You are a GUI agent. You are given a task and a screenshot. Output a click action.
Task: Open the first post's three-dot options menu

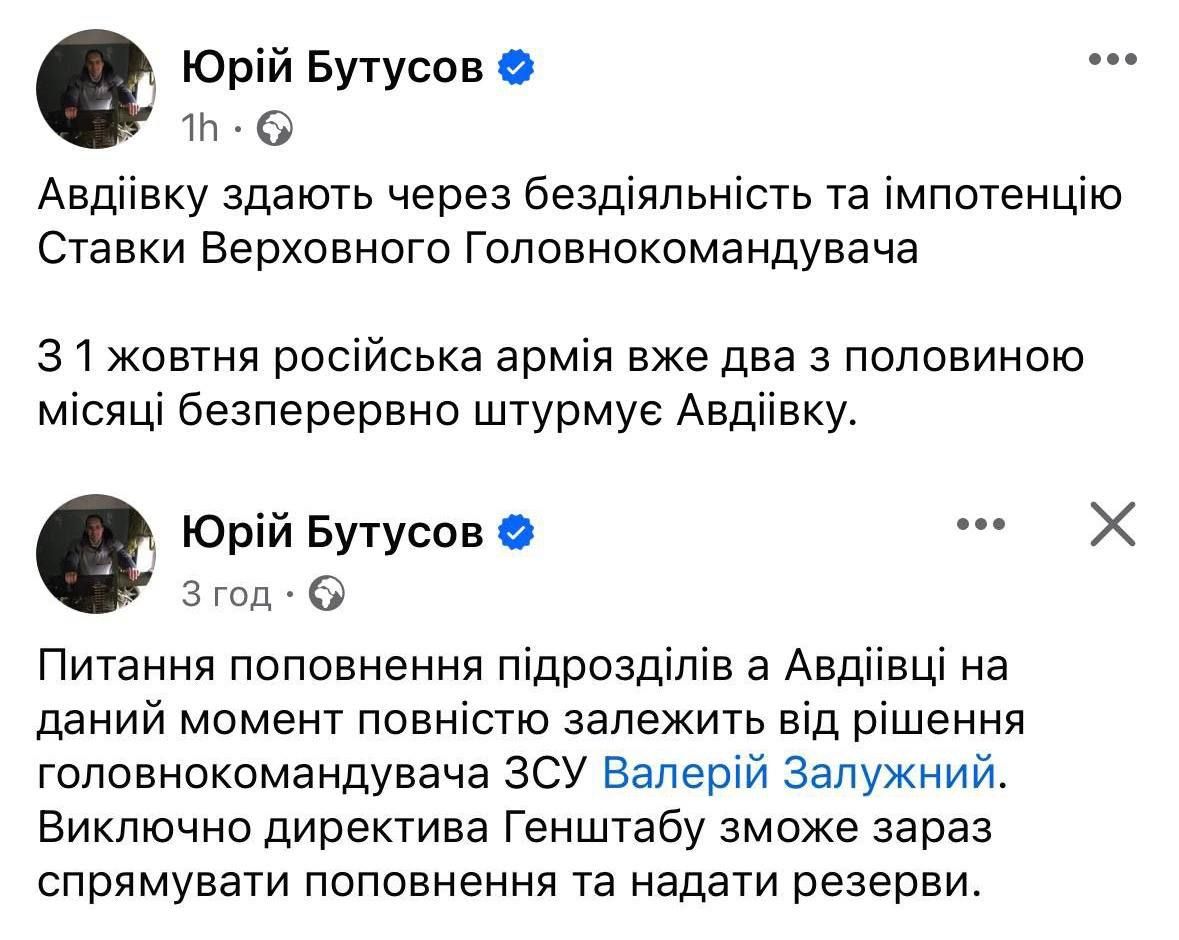[x=1113, y=59]
